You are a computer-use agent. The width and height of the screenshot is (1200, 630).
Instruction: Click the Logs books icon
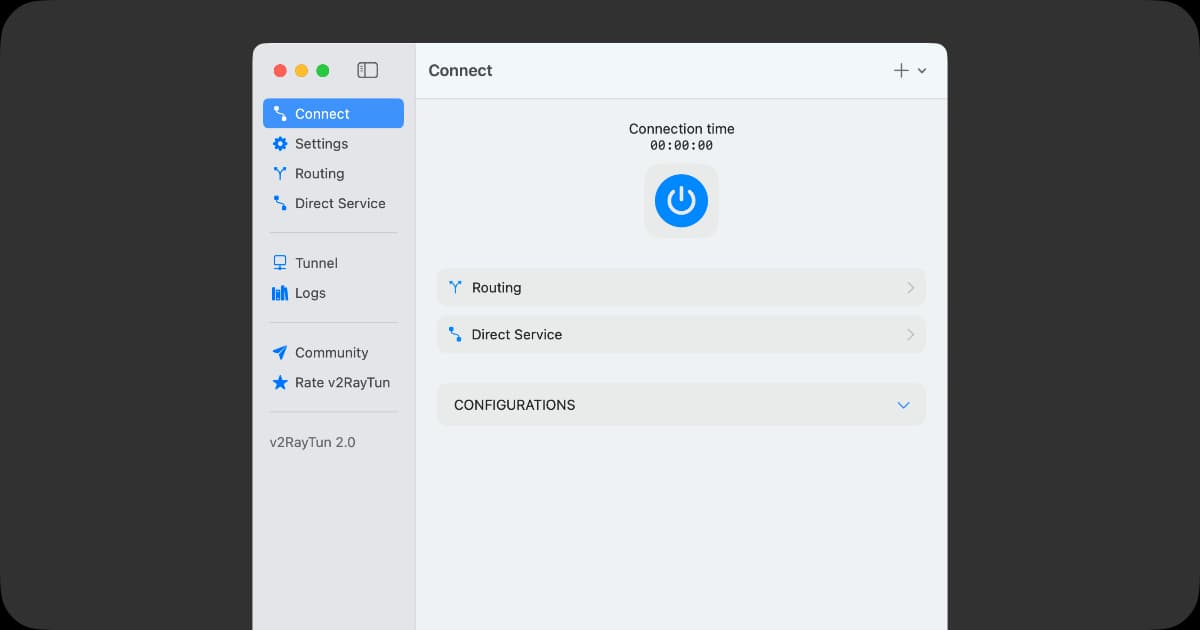coord(280,293)
